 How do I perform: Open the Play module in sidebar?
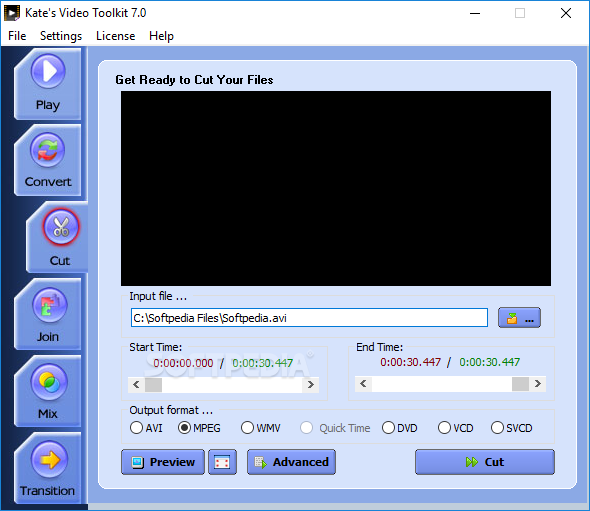tap(48, 84)
